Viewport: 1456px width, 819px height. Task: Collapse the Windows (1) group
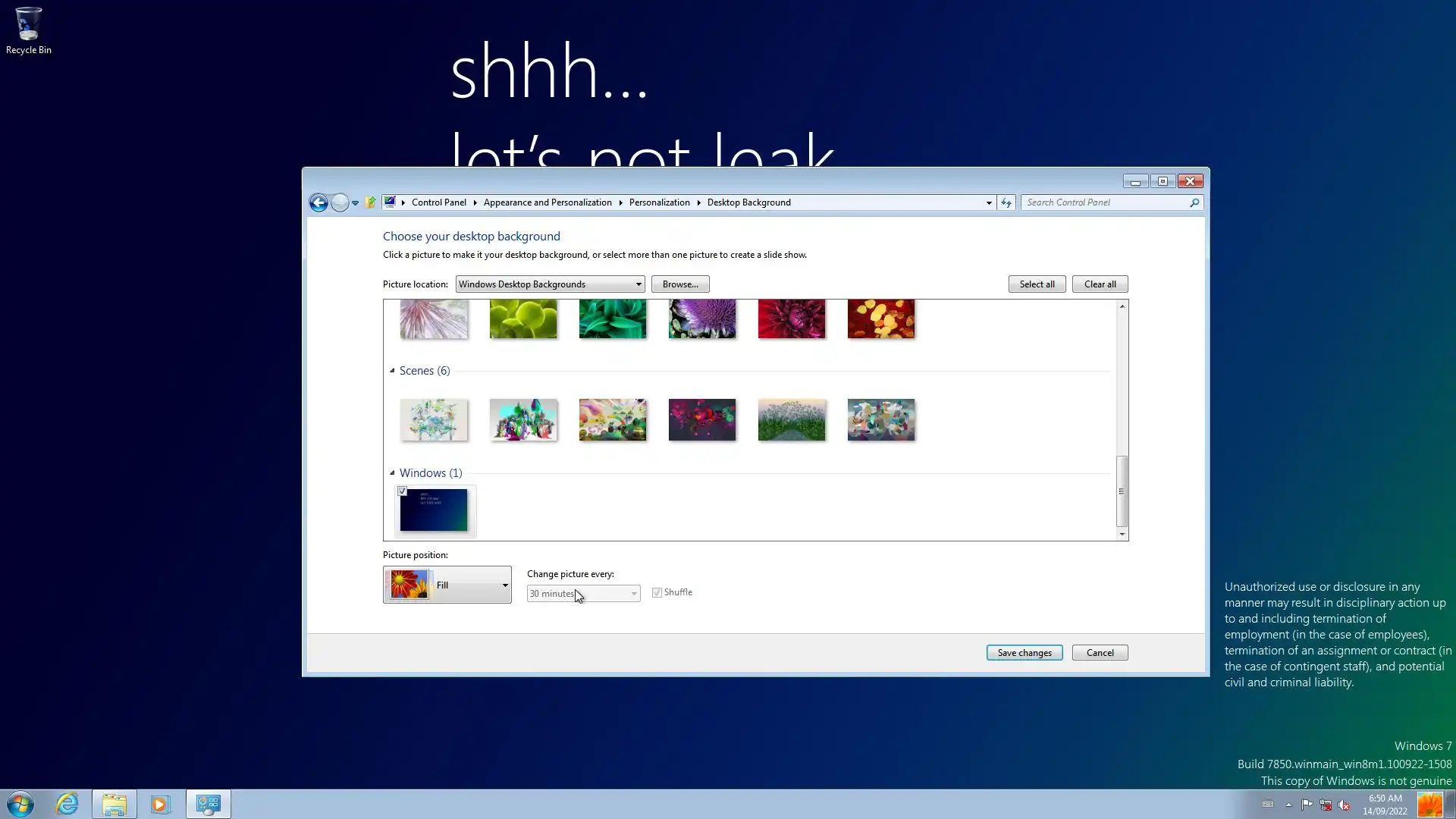pos(392,473)
